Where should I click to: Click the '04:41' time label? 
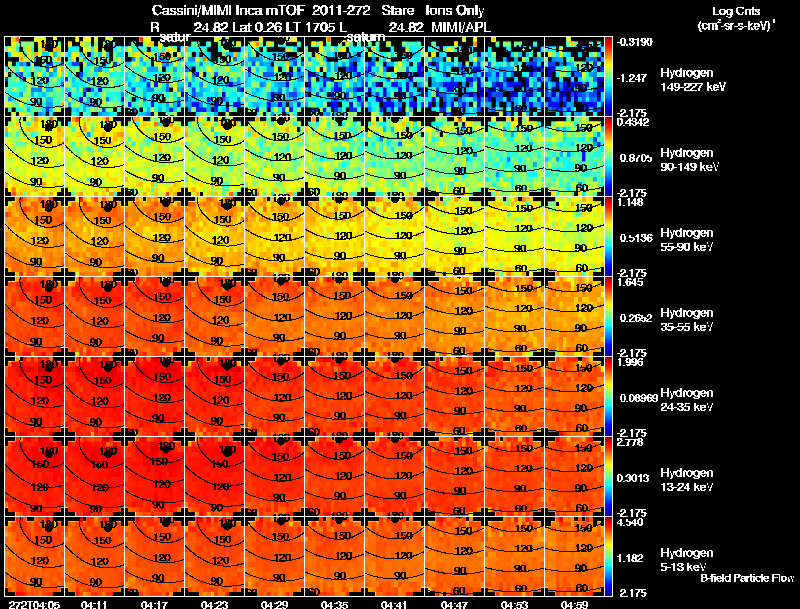[394, 604]
